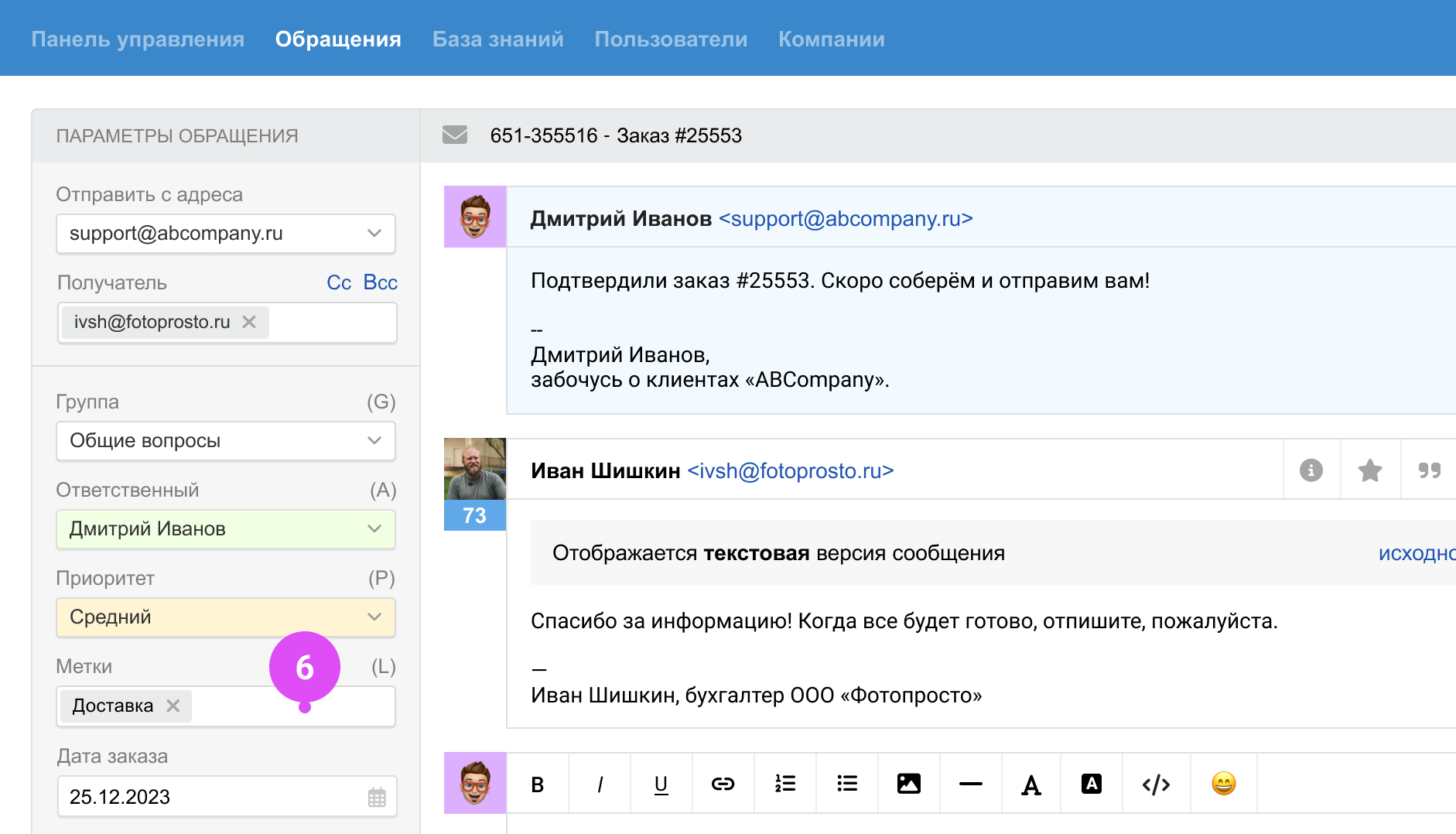Viewport: 1456px width, 834px height.
Task: Change priority from Средний
Action: (226, 617)
